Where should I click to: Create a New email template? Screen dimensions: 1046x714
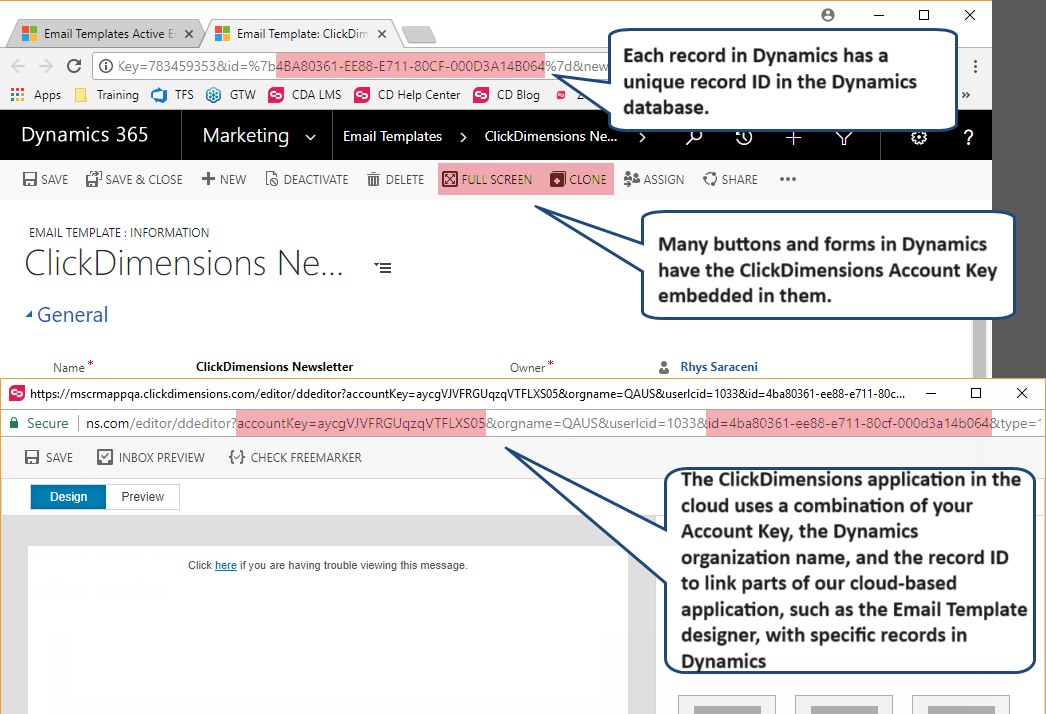[x=224, y=180]
